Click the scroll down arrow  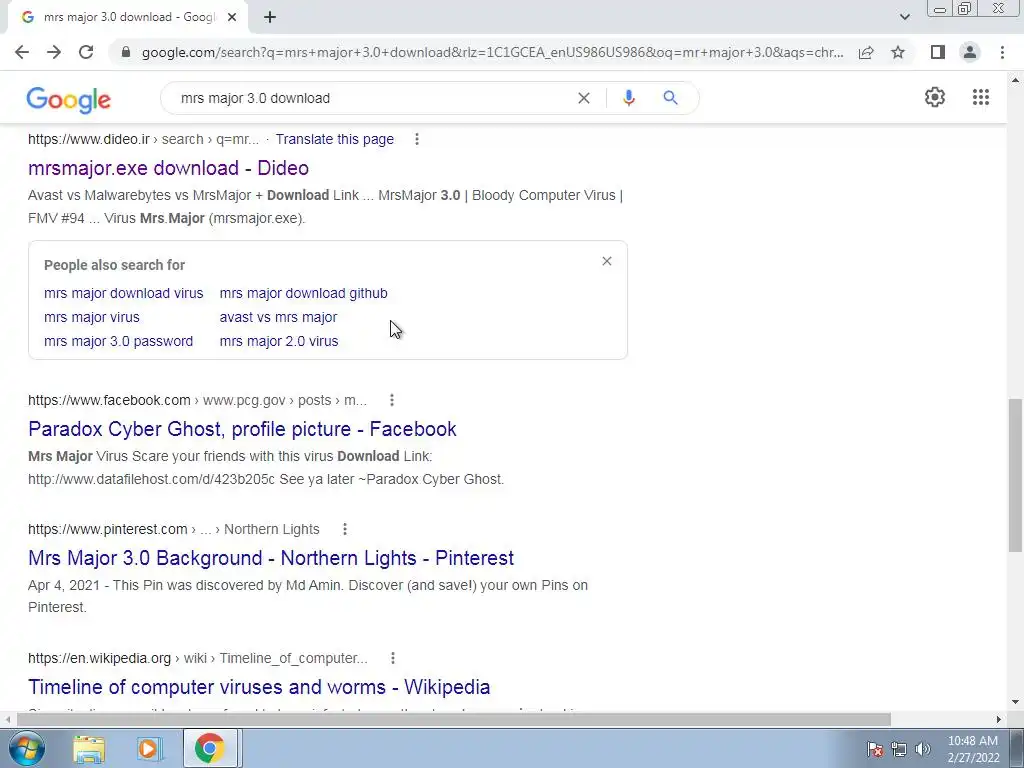coord(1015,702)
